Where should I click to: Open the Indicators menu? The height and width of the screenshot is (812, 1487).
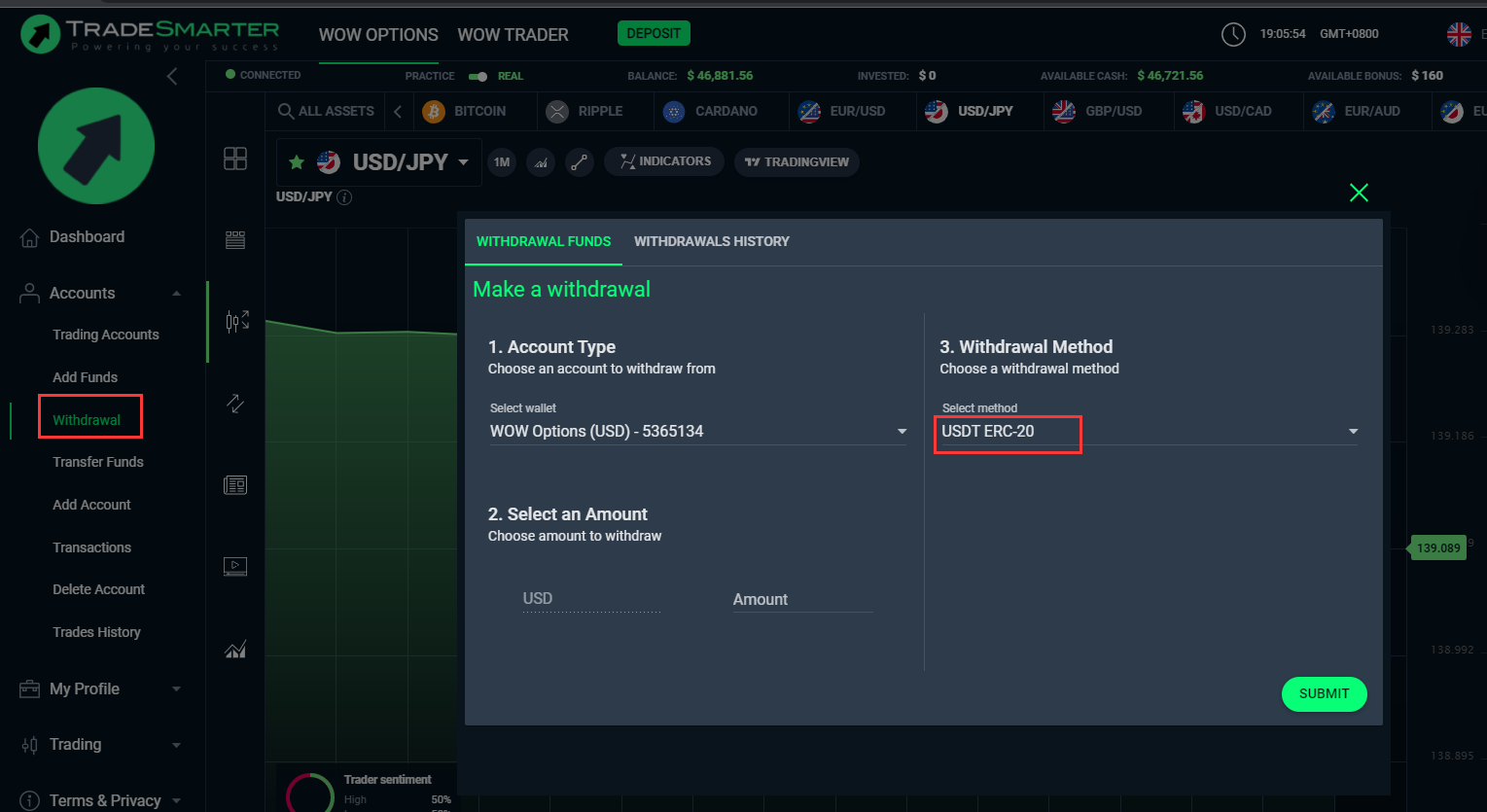pos(664,161)
